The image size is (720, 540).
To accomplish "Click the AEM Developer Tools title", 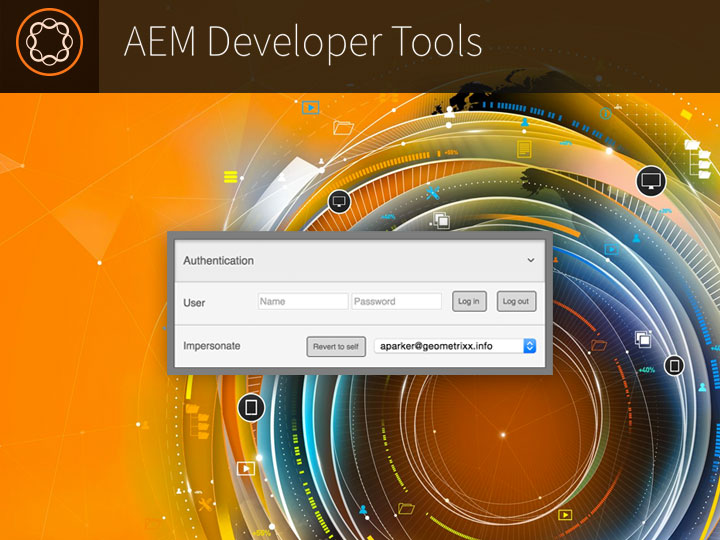I will coord(303,42).
